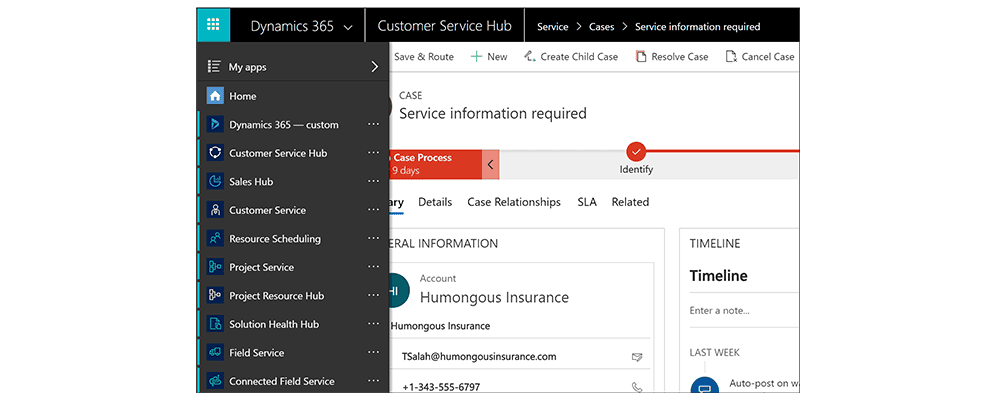Open the app launcher waffle icon
Image resolution: width=1000 pixels, height=400 pixels.
(213, 25)
